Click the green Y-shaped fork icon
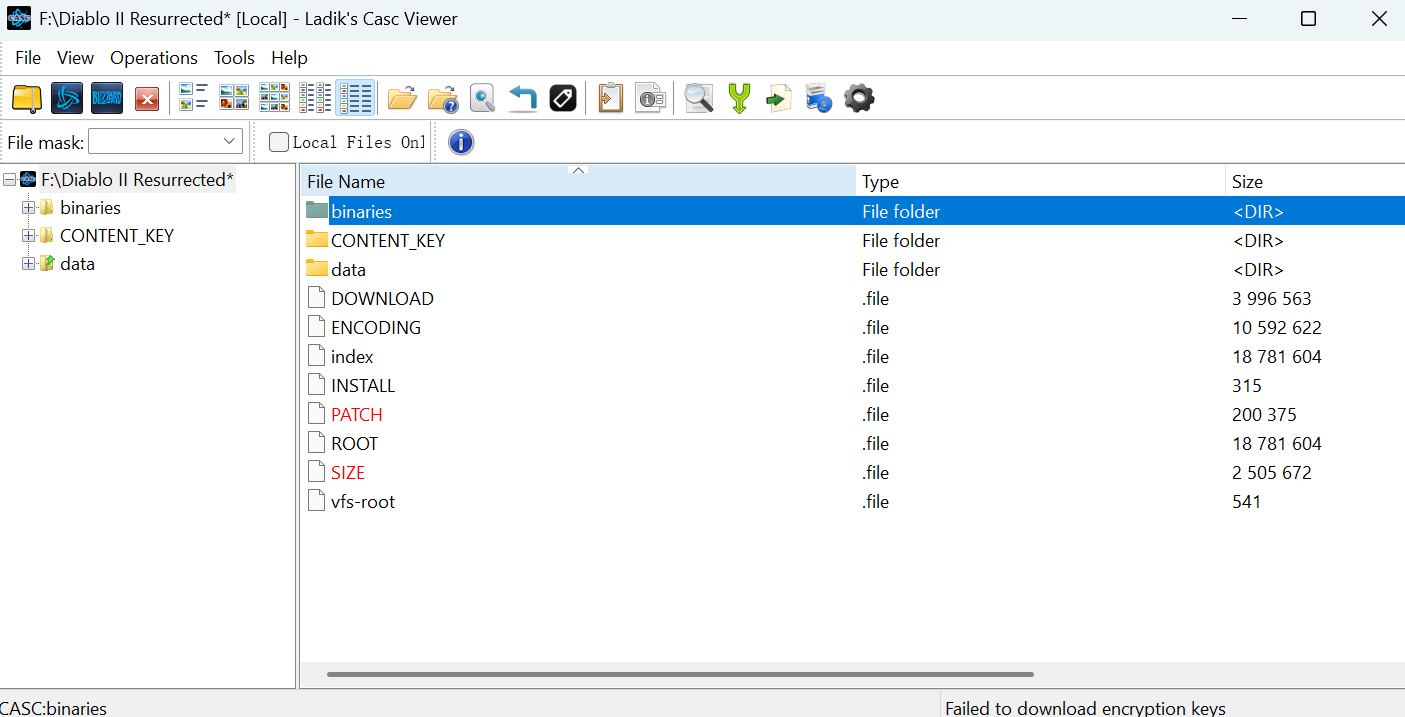Image resolution: width=1405 pixels, height=717 pixels. 739,98
